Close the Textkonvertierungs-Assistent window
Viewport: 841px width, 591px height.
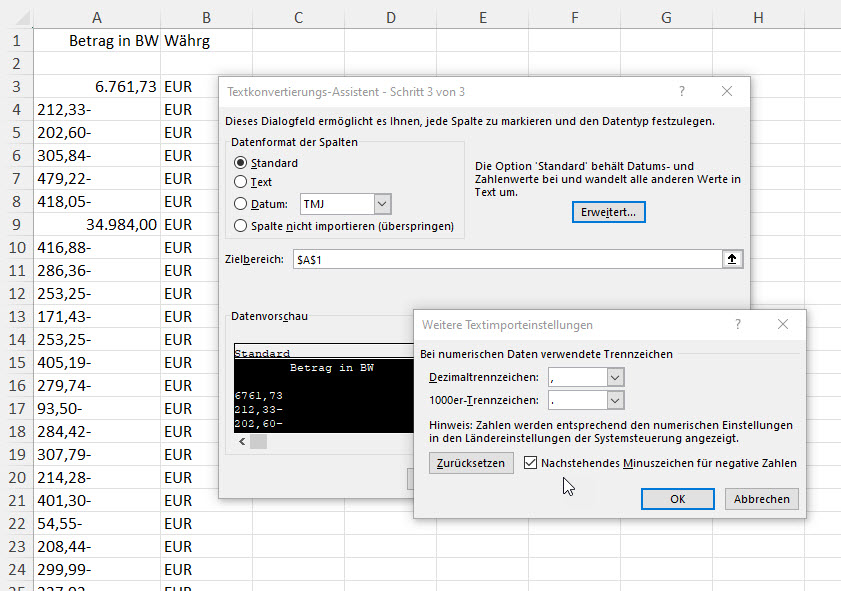[727, 91]
